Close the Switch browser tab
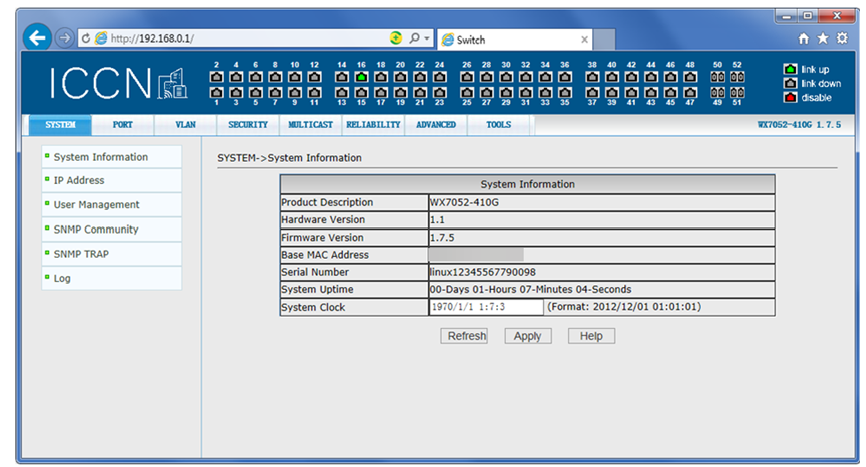The width and height of the screenshot is (866, 467). 585,40
